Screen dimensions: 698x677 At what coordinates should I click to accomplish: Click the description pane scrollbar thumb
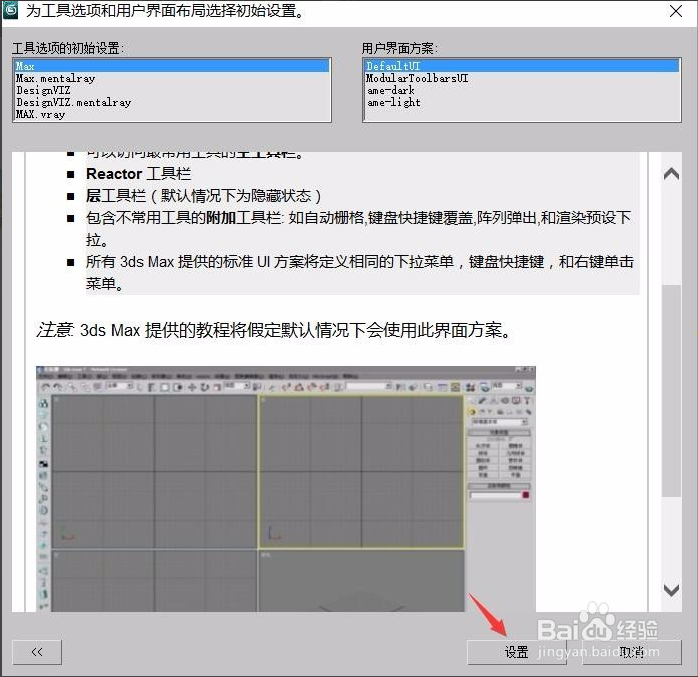(671, 391)
